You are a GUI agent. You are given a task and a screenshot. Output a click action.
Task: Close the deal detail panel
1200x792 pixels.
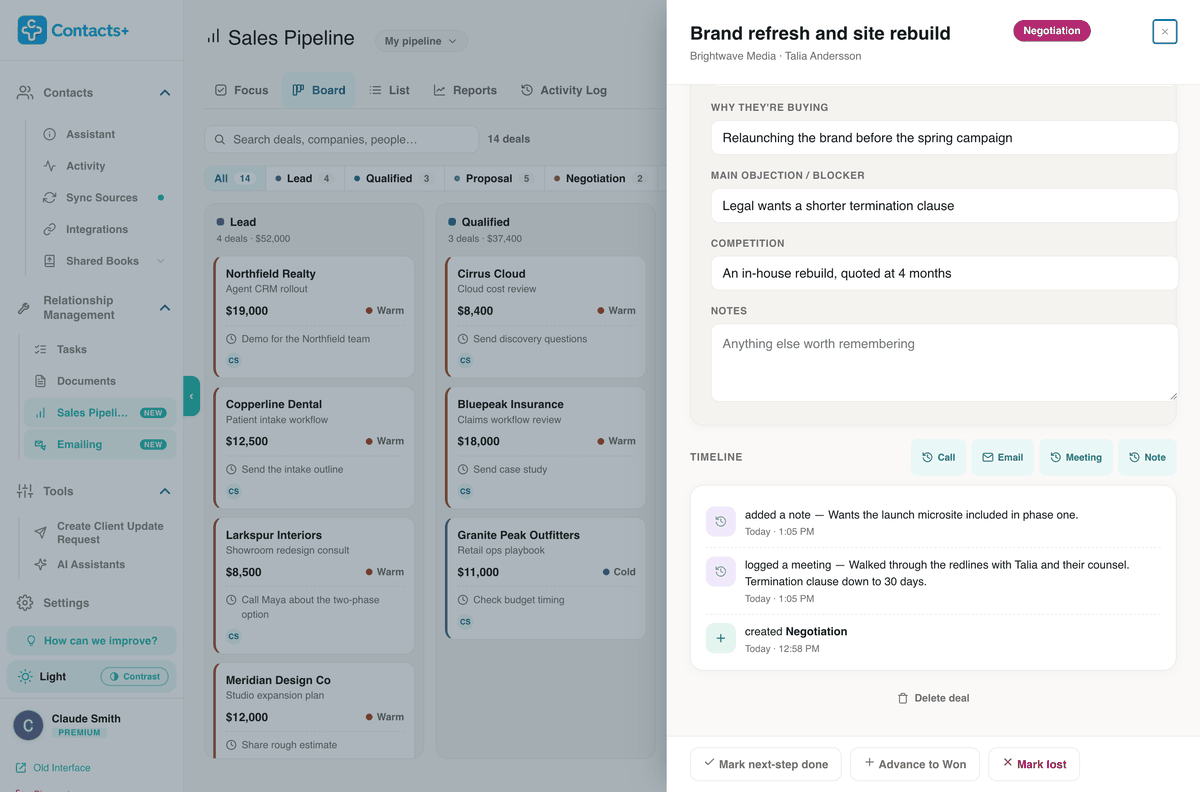pos(1165,32)
